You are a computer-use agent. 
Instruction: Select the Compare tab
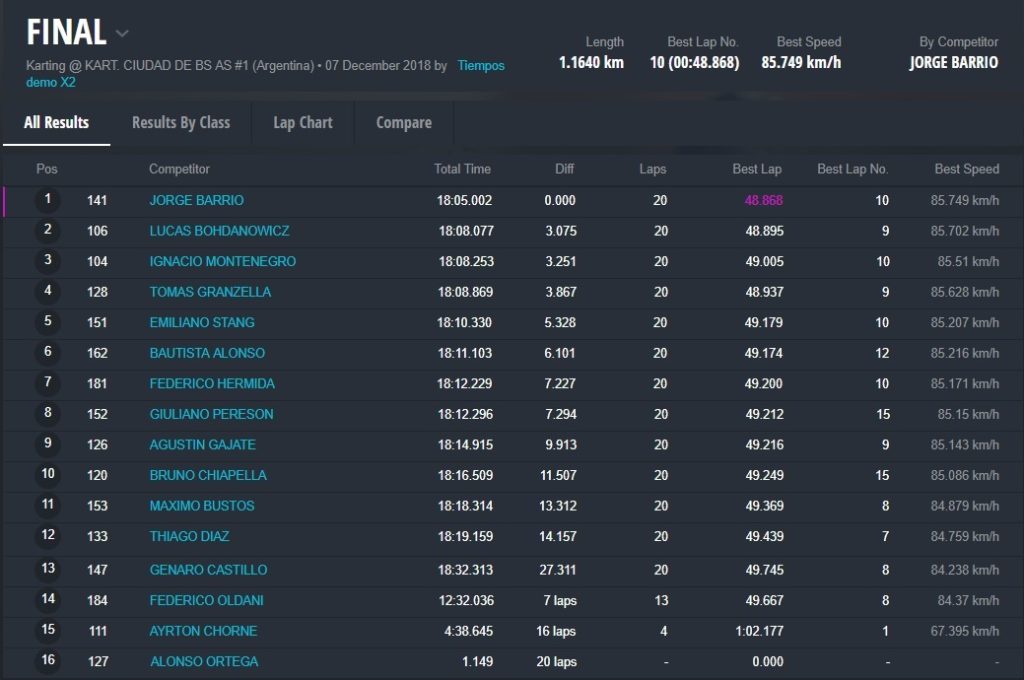(x=404, y=123)
